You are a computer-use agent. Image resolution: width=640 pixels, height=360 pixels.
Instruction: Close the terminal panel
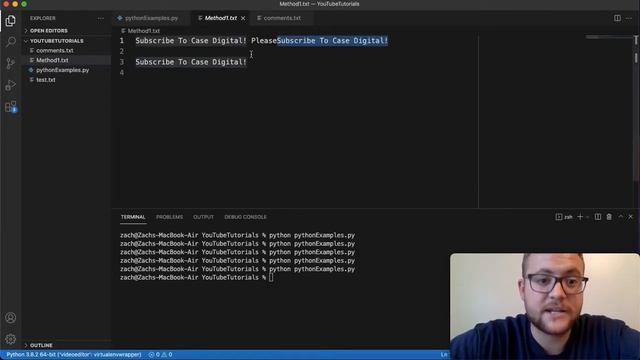(x=631, y=217)
